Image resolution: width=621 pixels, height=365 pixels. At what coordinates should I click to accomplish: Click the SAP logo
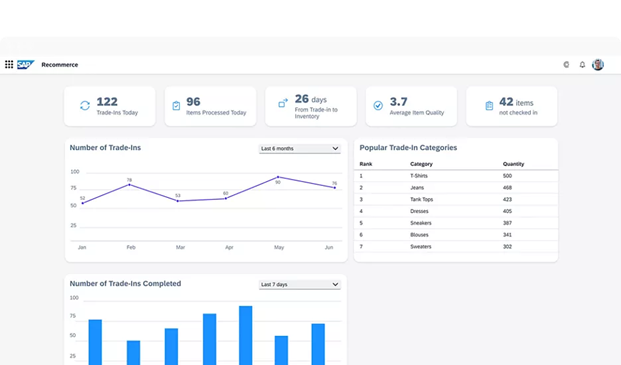[26, 65]
